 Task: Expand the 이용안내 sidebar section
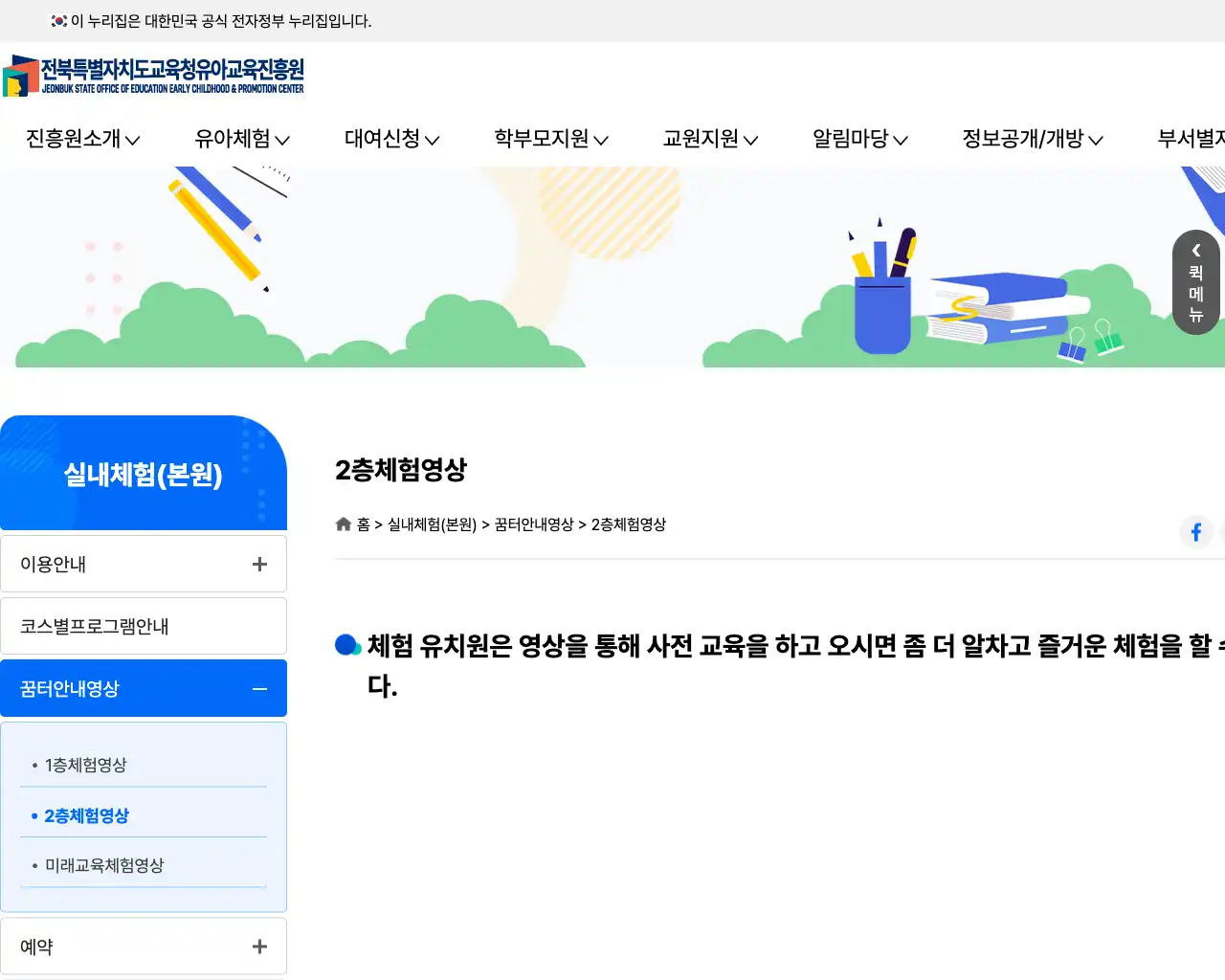[258, 564]
